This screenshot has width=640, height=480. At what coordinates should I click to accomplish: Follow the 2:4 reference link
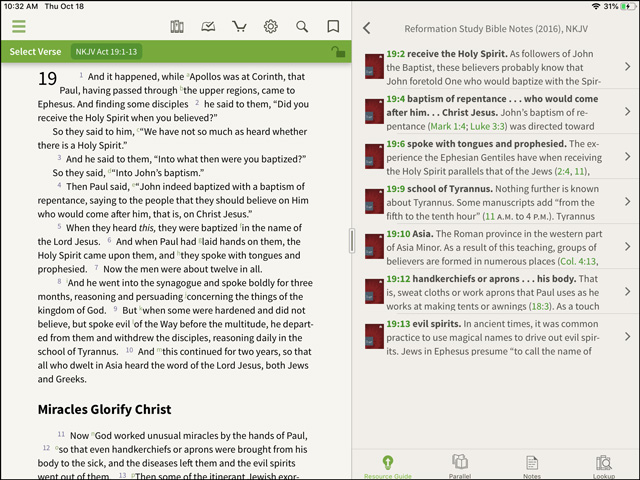coord(564,171)
